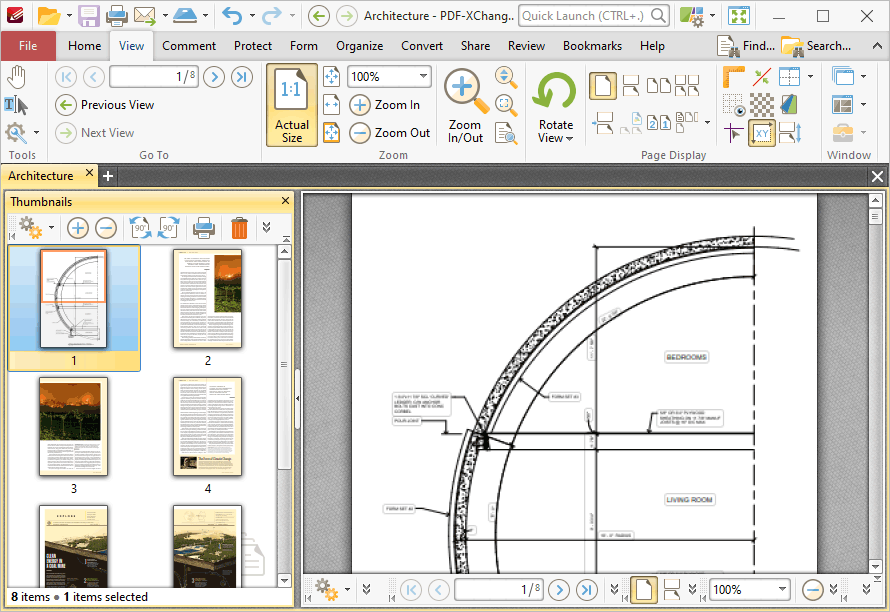Screen dimensions: 890x612
Task: Toggle the highlighted XY coordinates display
Action: [x=762, y=133]
